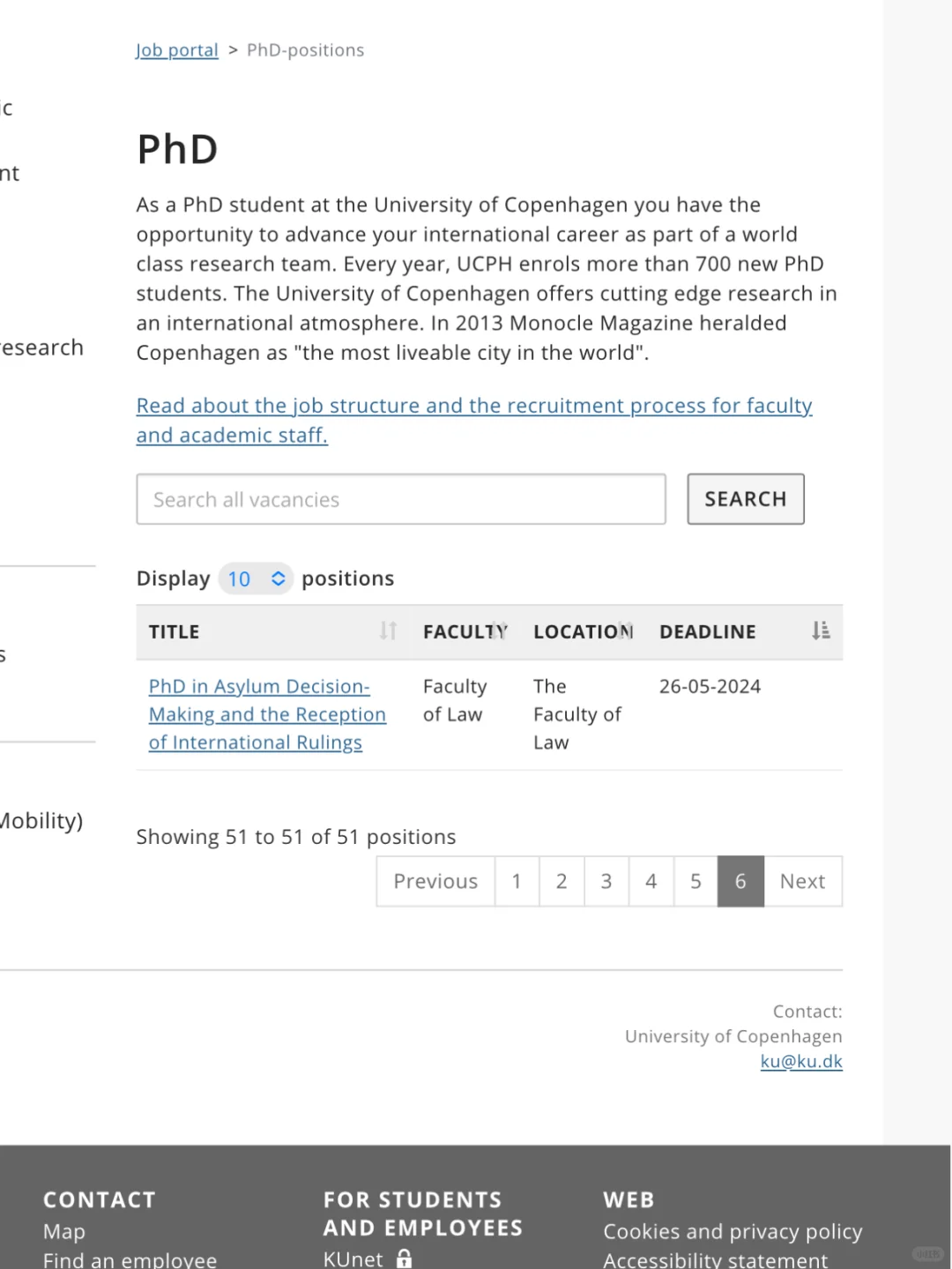
Task: Click the KUnet padlock icon
Action: [405, 1258]
